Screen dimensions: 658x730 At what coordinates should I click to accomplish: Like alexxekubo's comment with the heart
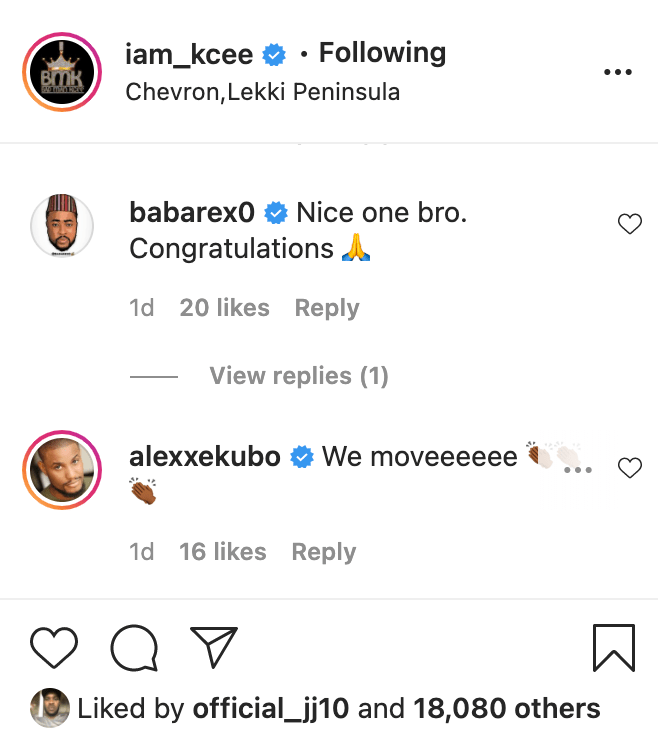[630, 467]
